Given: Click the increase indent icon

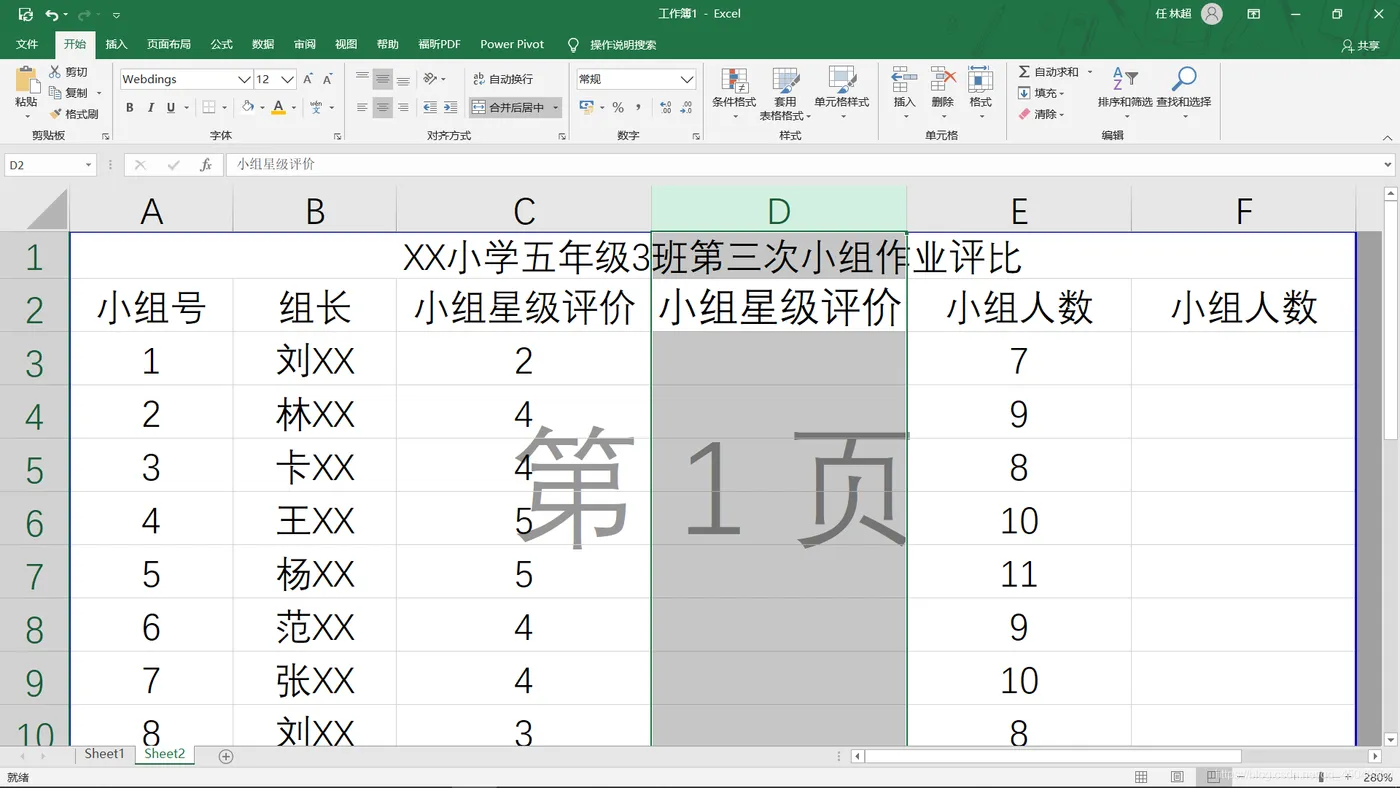Looking at the screenshot, I should click(451, 107).
